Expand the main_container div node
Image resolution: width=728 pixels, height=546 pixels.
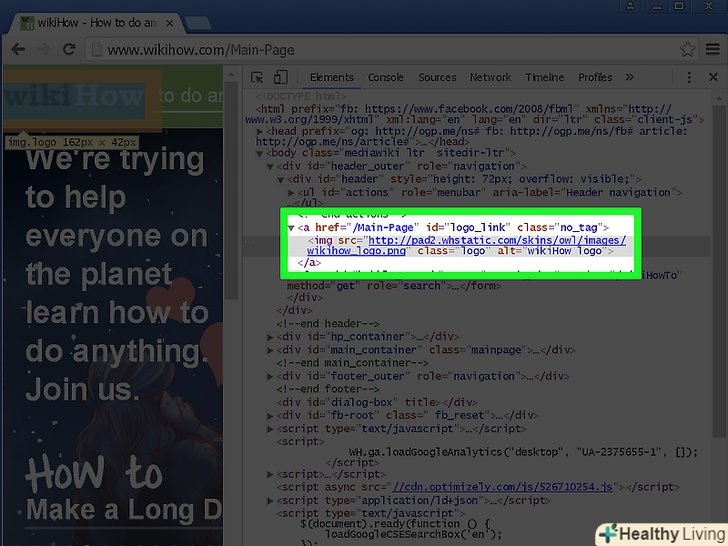click(x=270, y=350)
